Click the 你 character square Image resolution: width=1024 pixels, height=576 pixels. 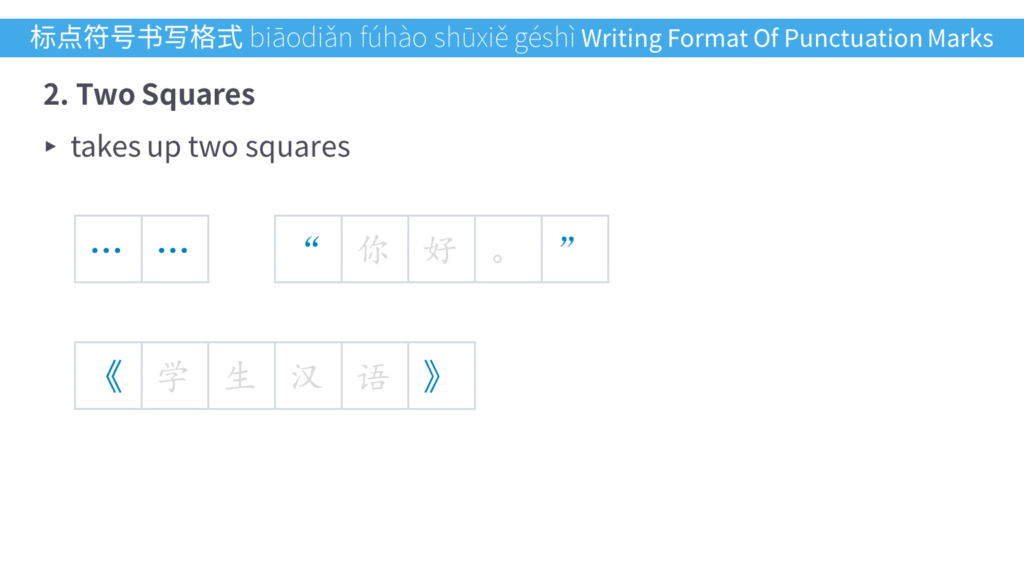click(x=374, y=249)
